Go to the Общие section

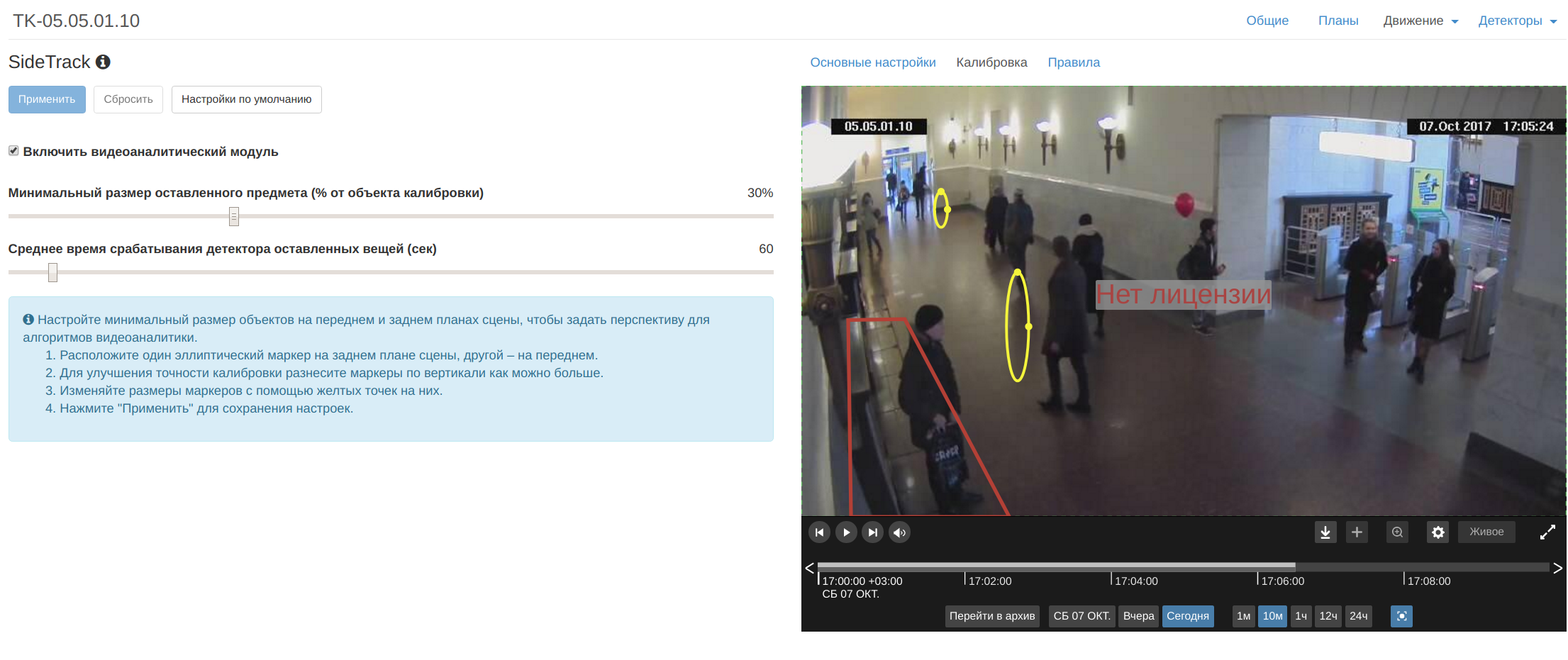(x=1267, y=21)
